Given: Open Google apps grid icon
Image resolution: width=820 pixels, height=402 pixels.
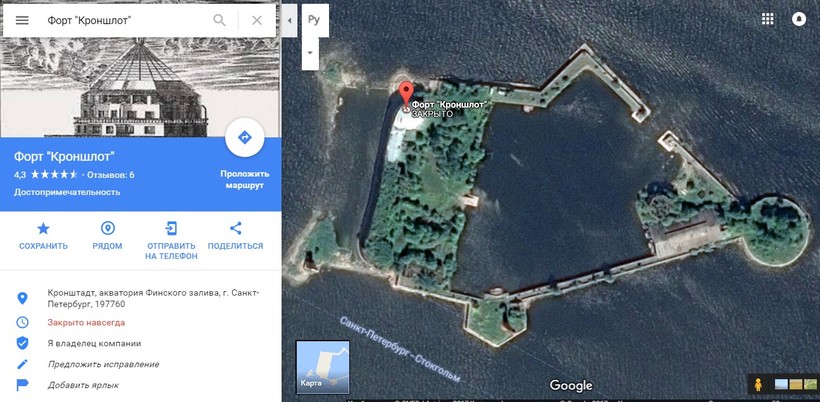Looking at the screenshot, I should 767,19.
